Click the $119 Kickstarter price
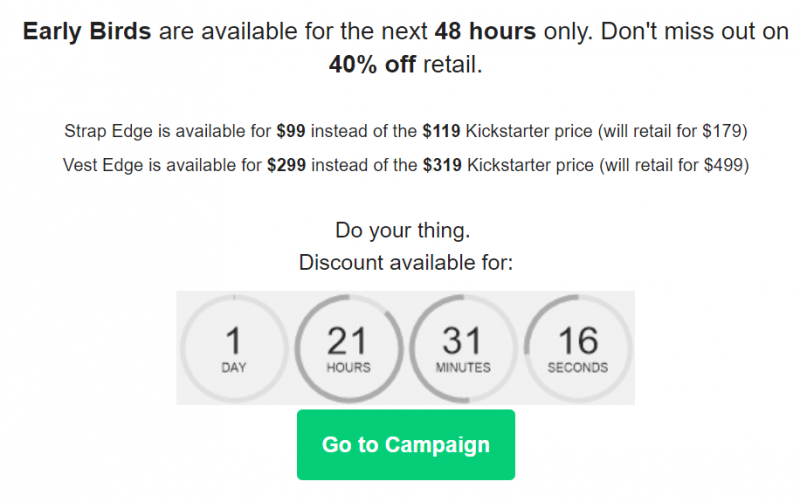The height and width of the screenshot is (502, 800). [442, 131]
